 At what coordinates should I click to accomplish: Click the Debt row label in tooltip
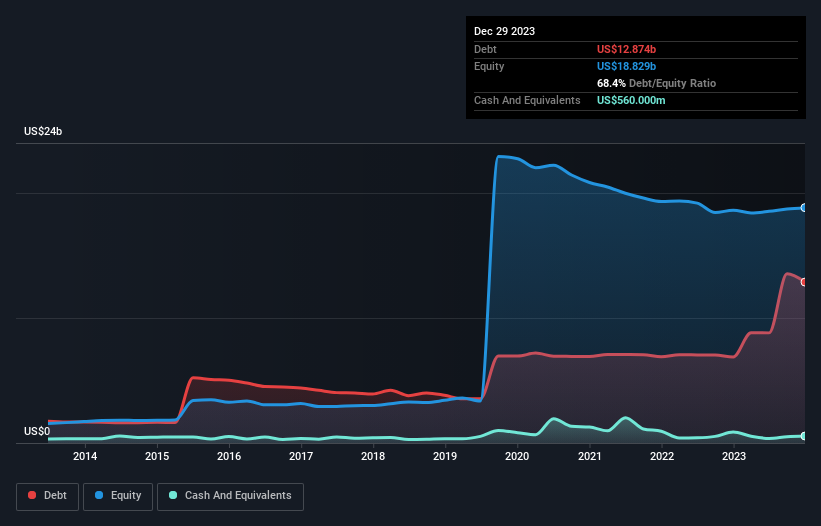pos(485,49)
